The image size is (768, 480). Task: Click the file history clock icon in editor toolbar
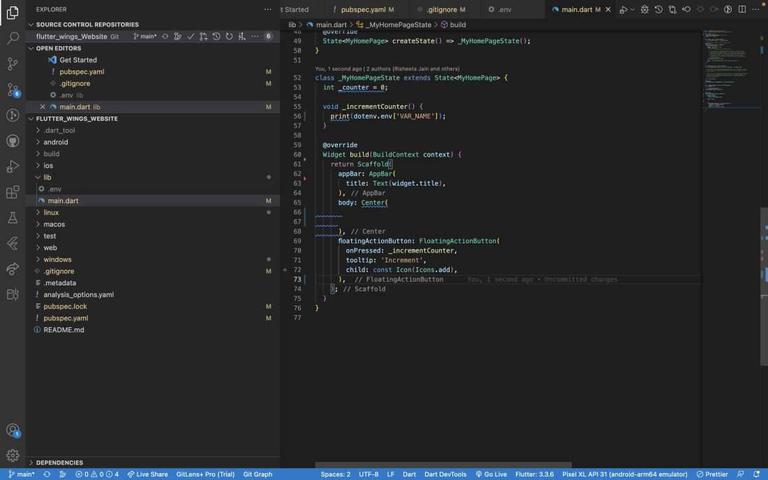658,9
